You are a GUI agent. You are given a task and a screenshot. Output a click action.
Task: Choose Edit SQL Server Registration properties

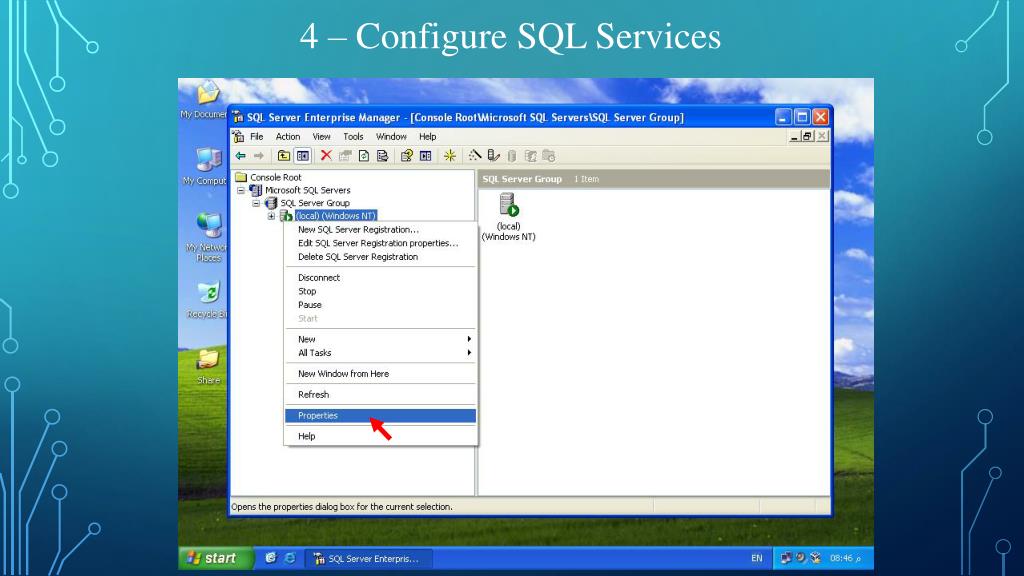coord(380,243)
